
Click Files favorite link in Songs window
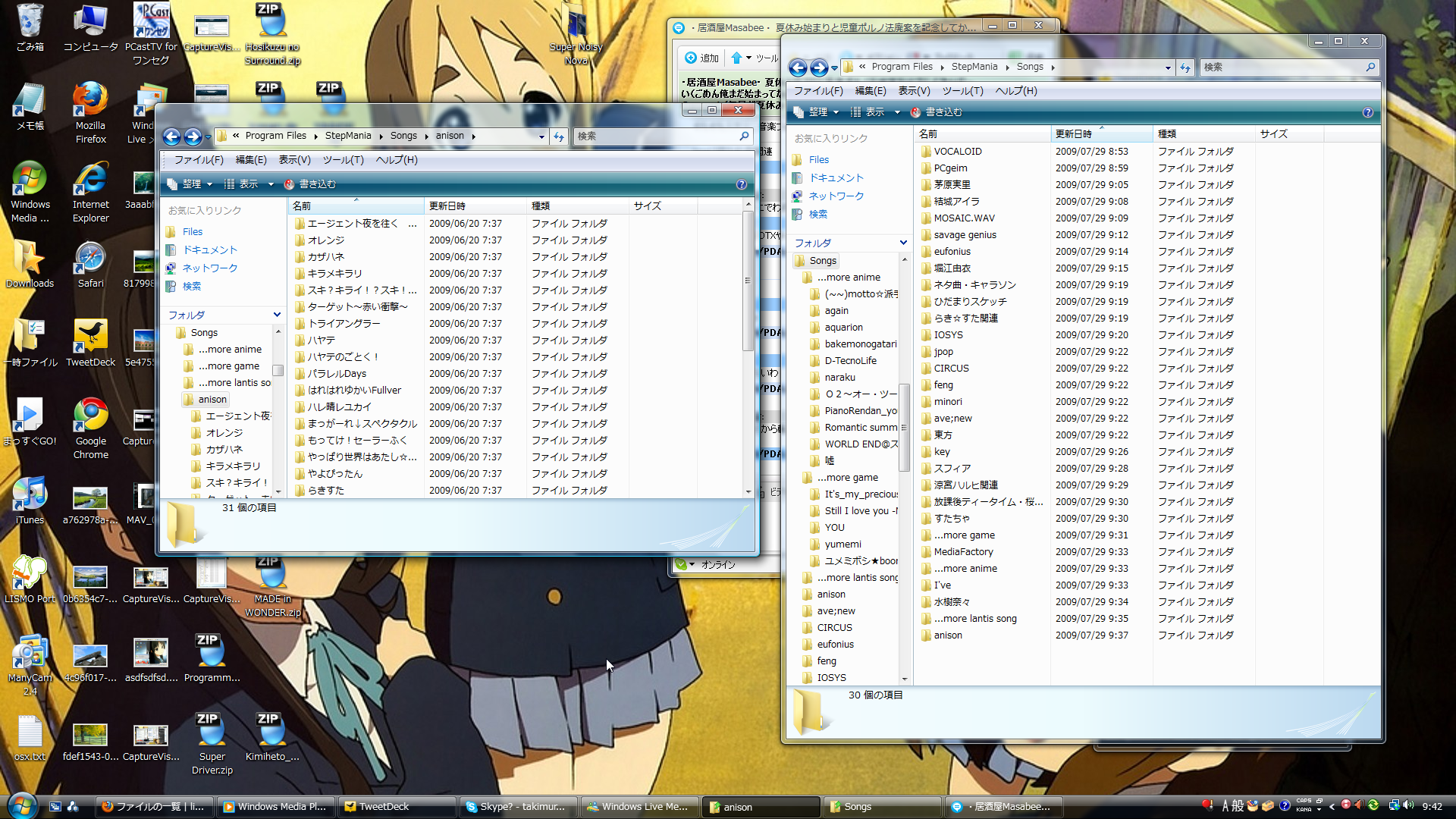tap(819, 159)
